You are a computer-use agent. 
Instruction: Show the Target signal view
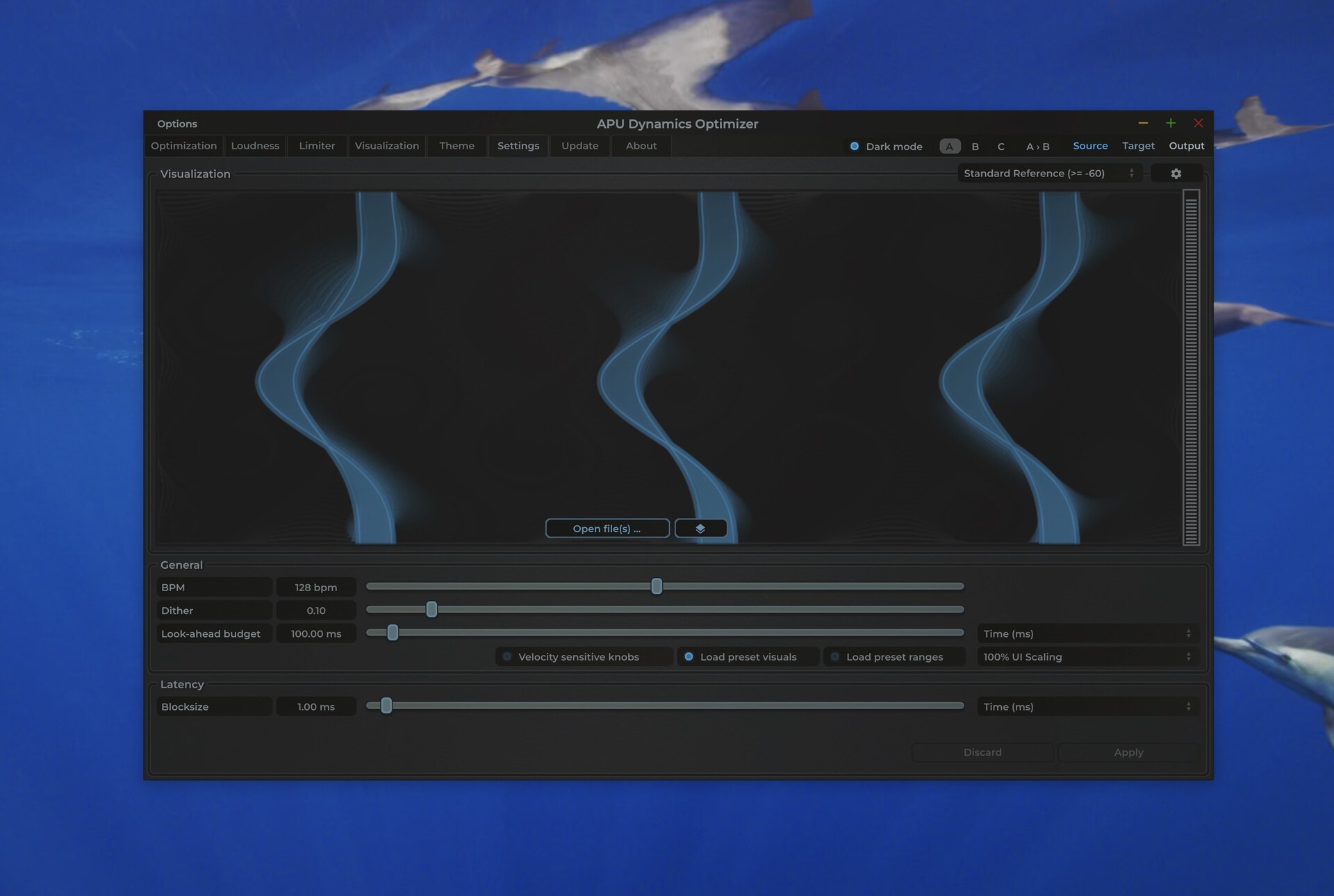click(x=1138, y=146)
